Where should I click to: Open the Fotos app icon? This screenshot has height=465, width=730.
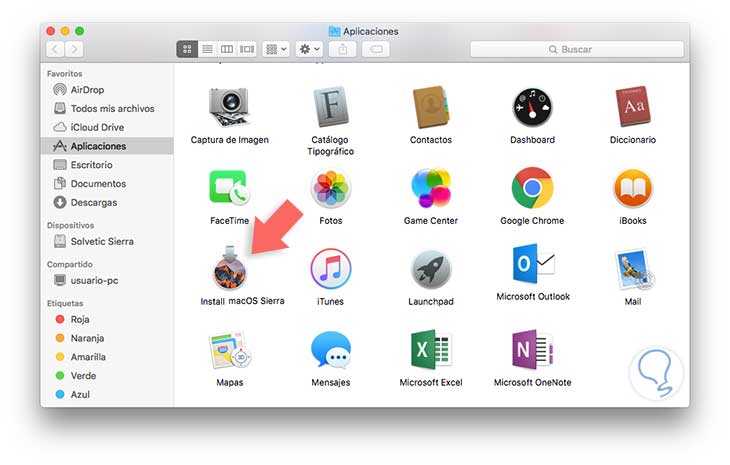(331, 188)
